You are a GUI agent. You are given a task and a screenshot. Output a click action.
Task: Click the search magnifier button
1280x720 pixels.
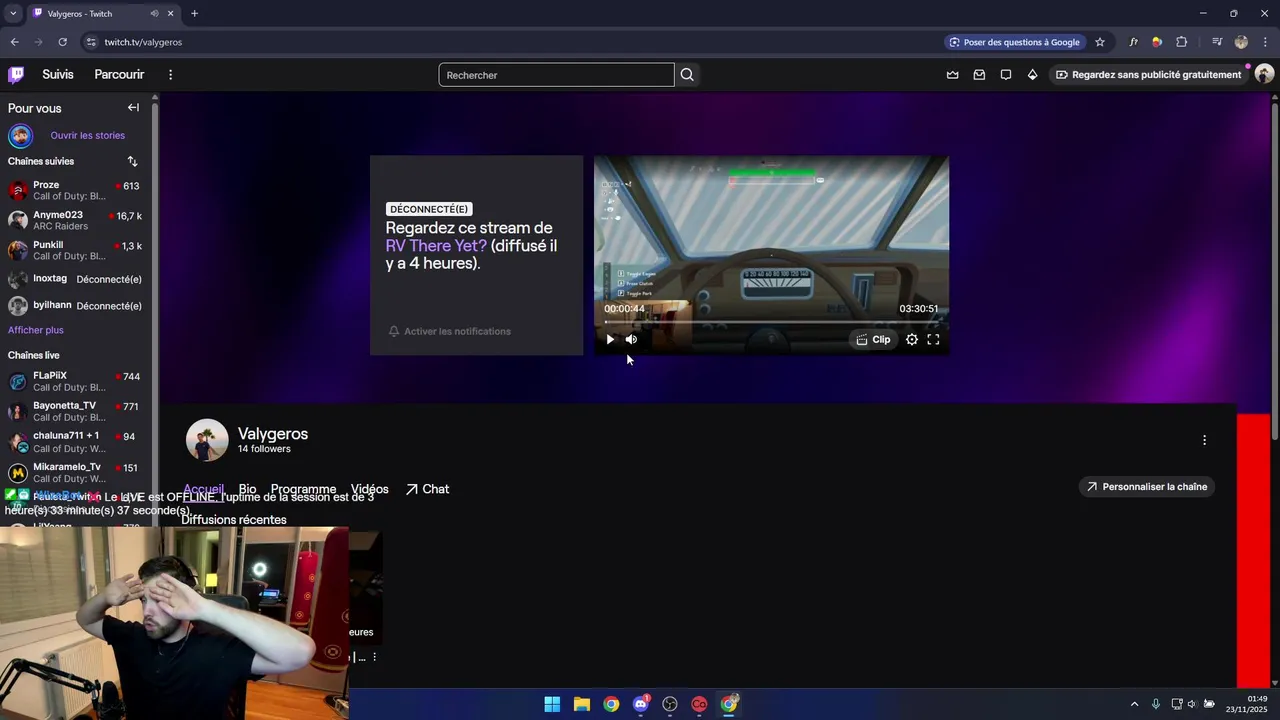(x=687, y=75)
